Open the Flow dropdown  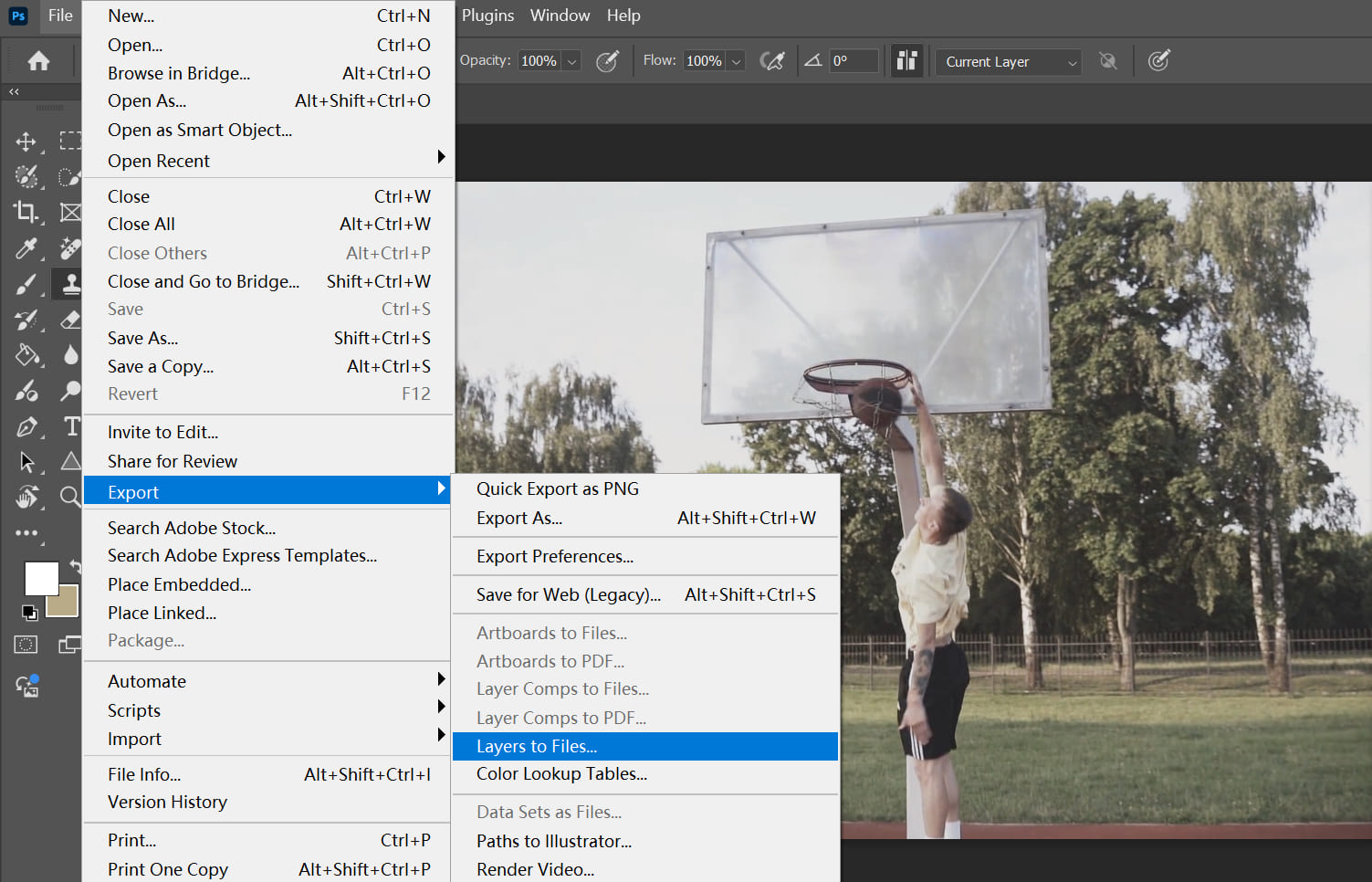[737, 60]
